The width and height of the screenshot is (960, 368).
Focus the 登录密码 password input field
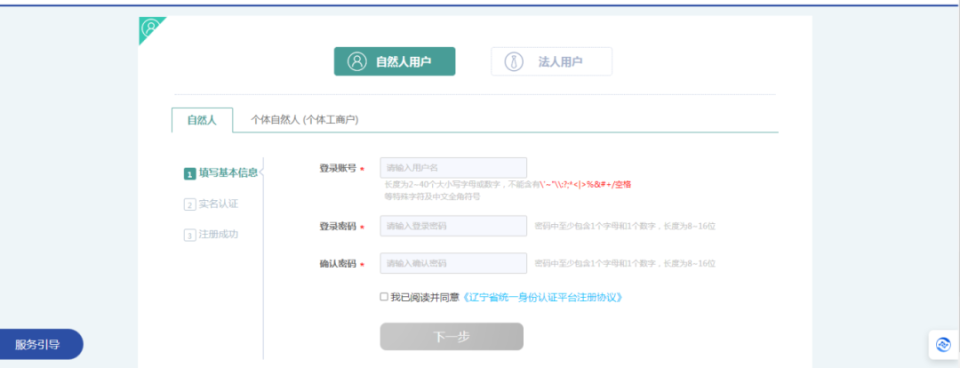pyautogui.click(x=453, y=226)
